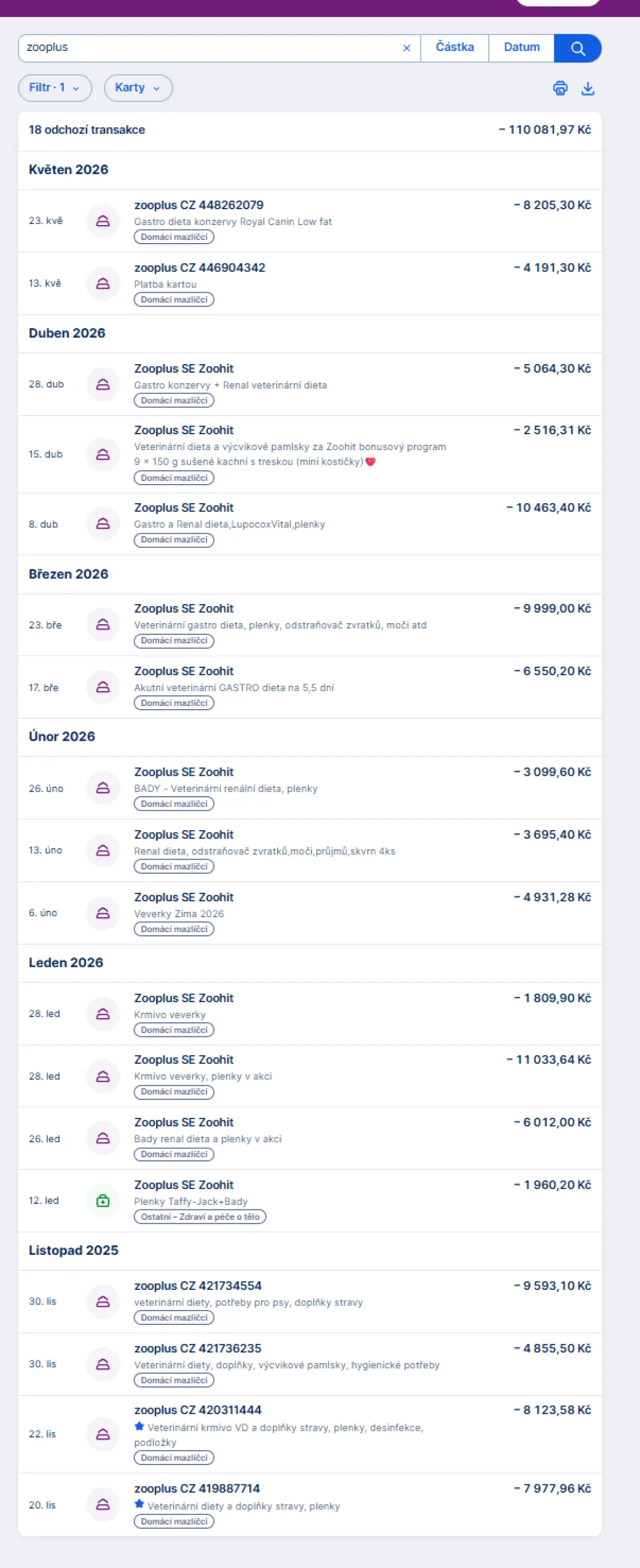
Task: Open the 10 463,40 Kč Zoohit transaction
Action: click(309, 524)
